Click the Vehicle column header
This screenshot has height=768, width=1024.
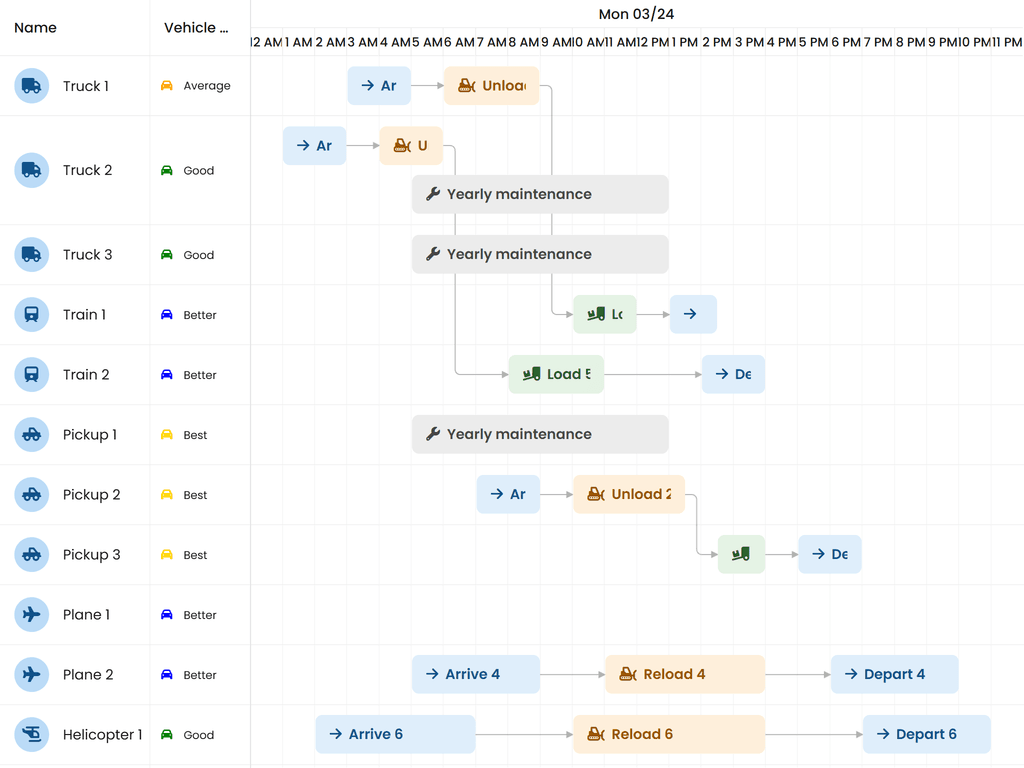pos(196,27)
